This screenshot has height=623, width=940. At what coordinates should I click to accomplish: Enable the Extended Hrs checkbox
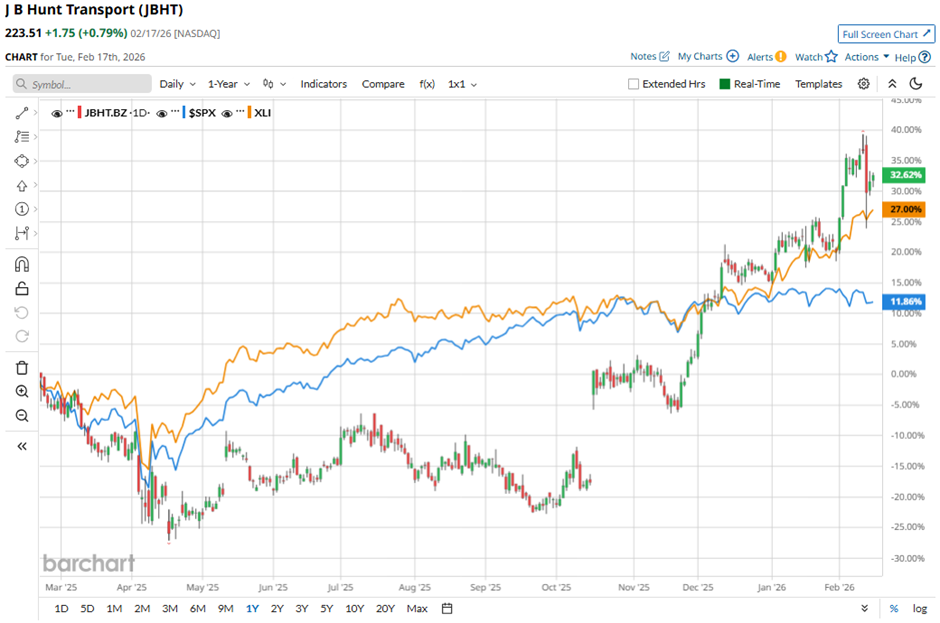pos(633,84)
